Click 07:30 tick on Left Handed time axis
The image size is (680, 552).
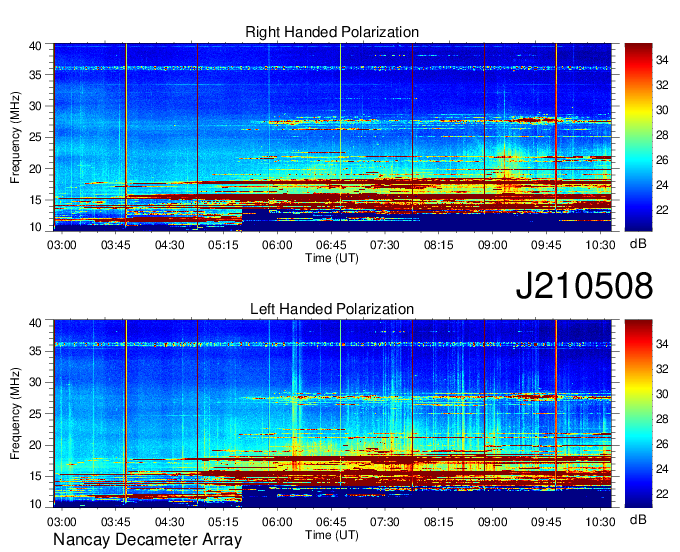[x=385, y=522]
